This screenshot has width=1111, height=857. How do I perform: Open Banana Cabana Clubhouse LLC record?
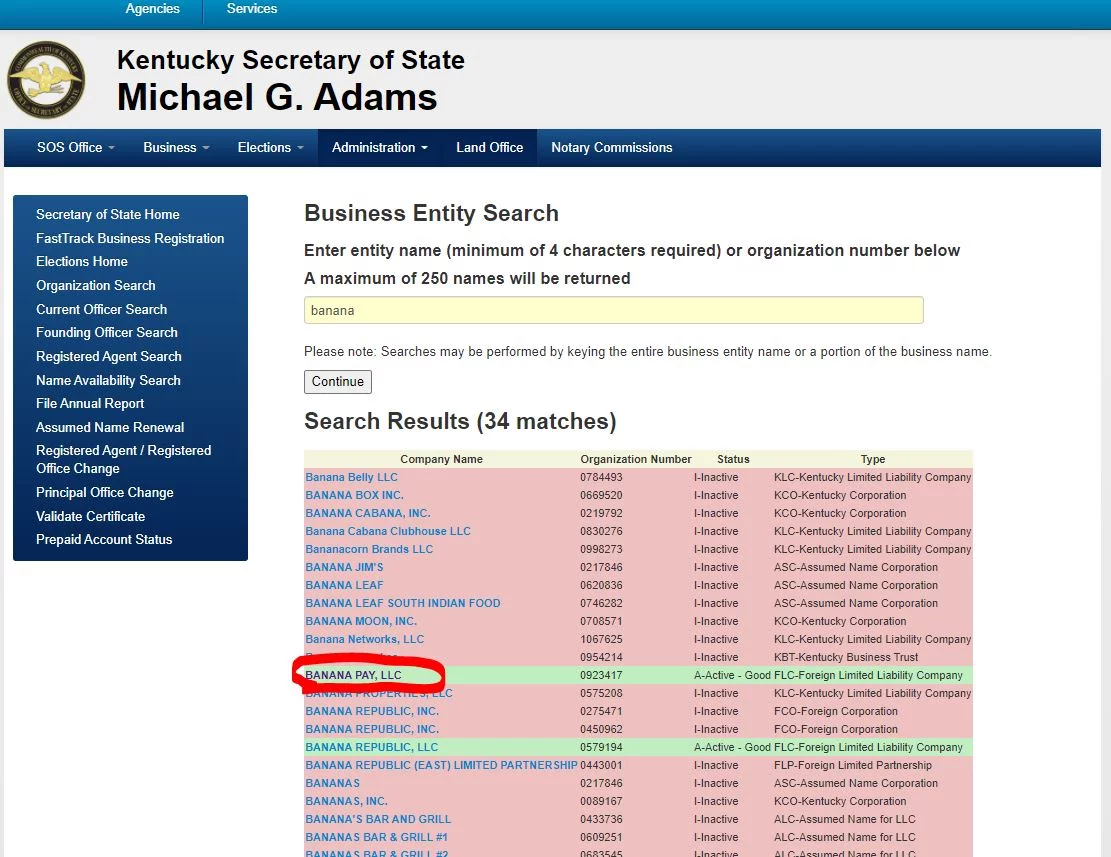[387, 531]
